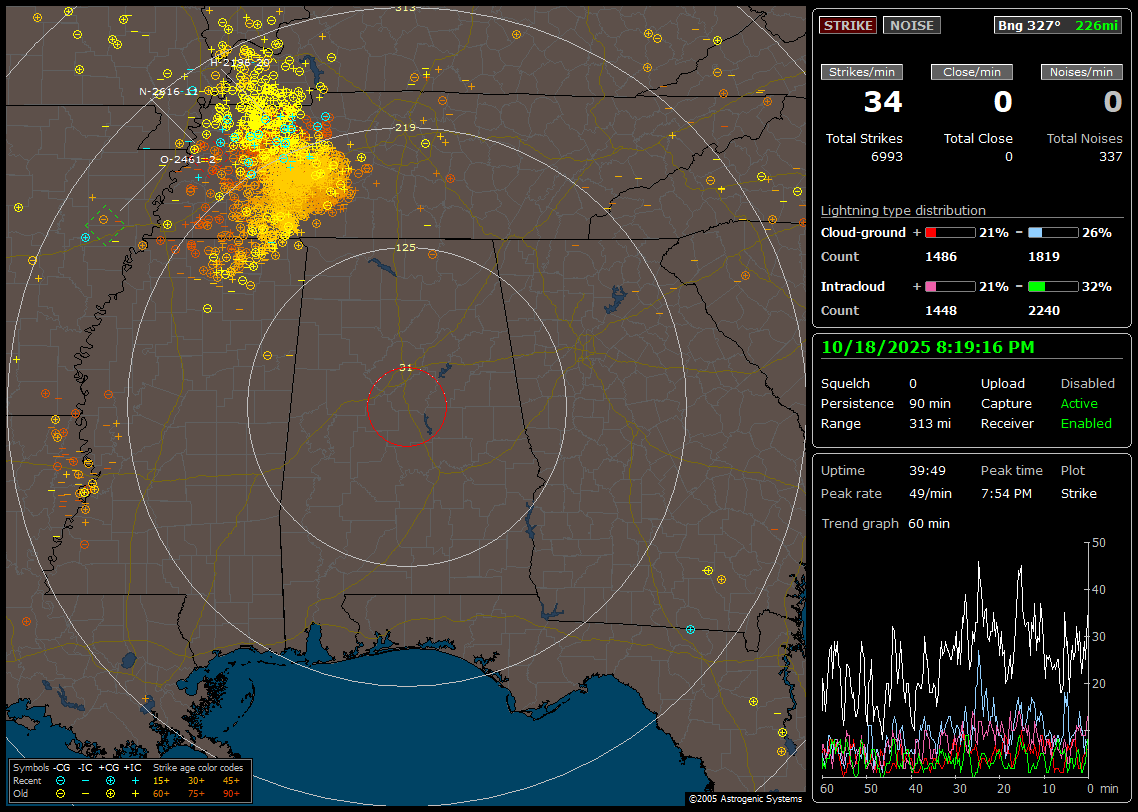The height and width of the screenshot is (812, 1138).
Task: Toggle the NOISE indicator
Action: tap(911, 25)
